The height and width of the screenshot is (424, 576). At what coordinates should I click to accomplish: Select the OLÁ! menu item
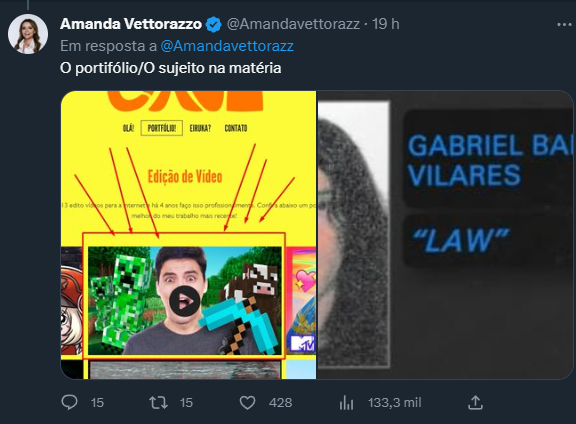pyautogui.click(x=128, y=128)
